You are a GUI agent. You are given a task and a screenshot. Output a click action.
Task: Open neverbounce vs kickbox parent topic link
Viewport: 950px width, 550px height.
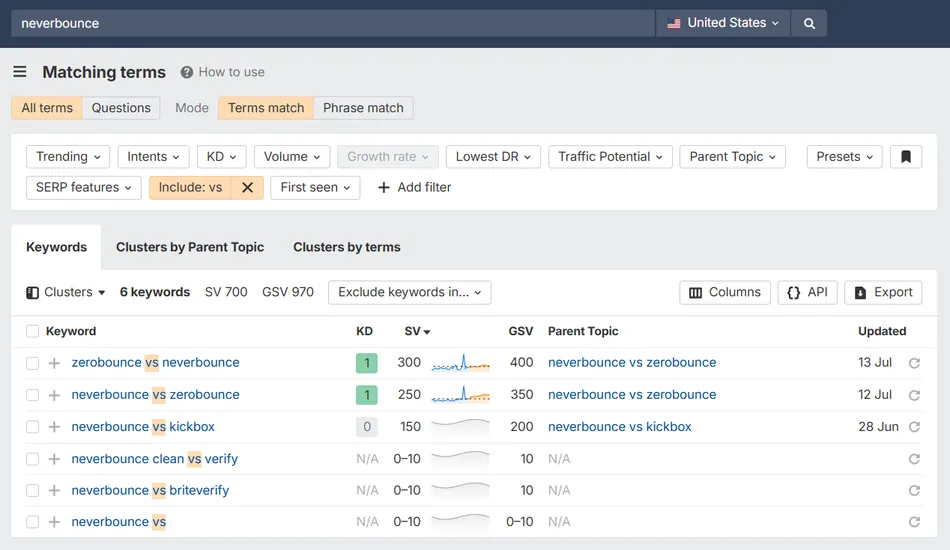pyautogui.click(x=619, y=426)
